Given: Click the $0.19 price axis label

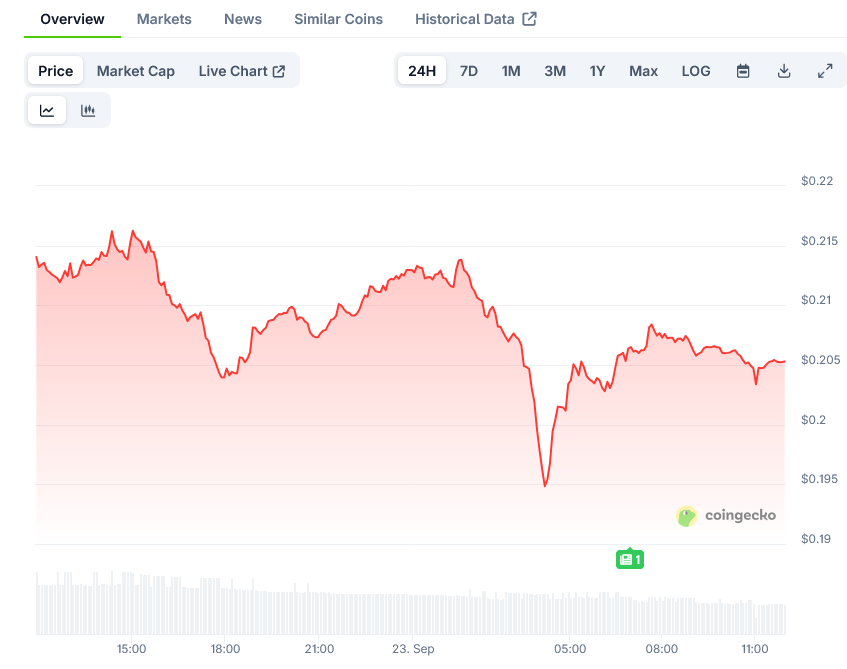Looking at the screenshot, I should coord(816,538).
